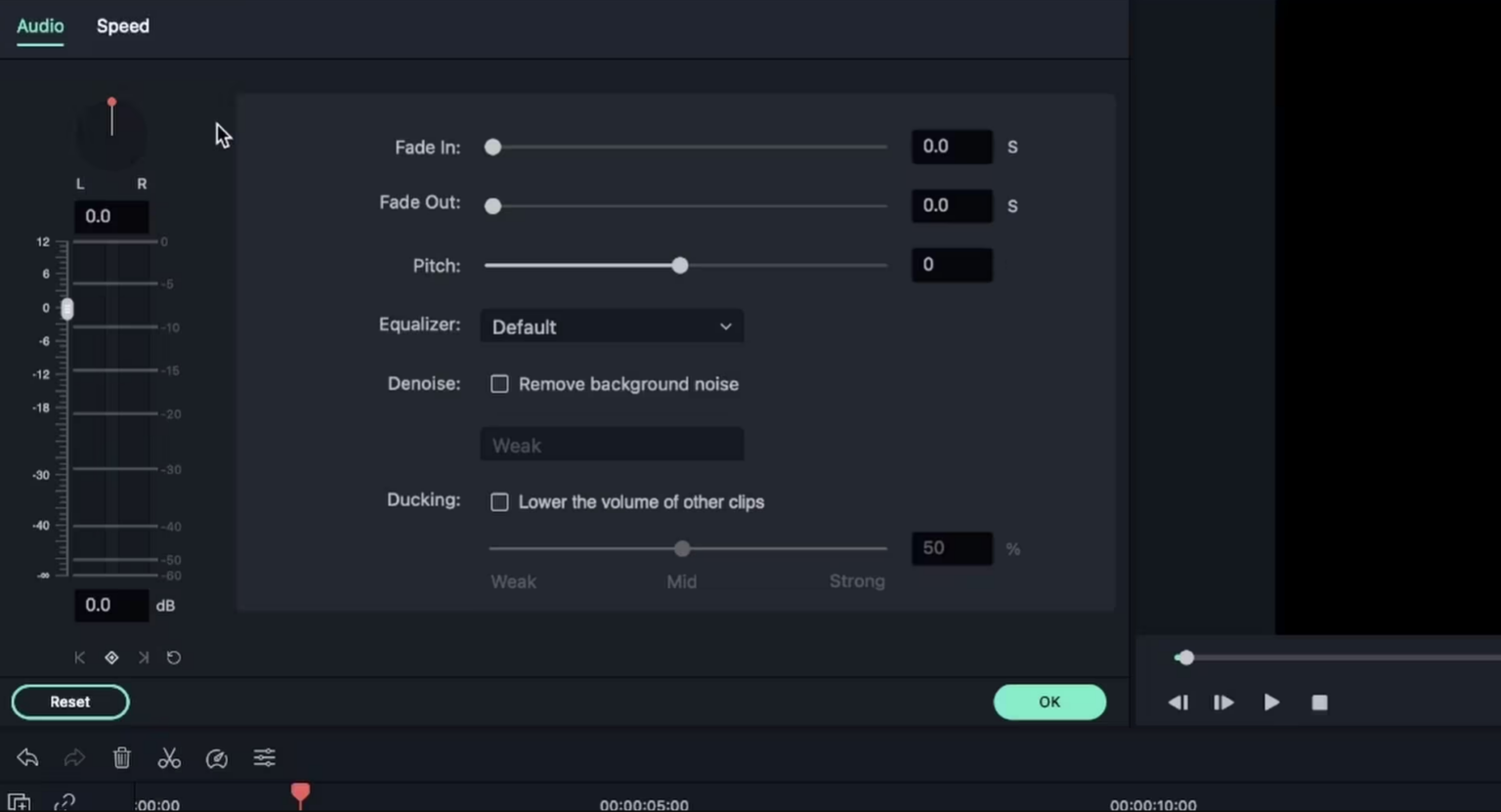Image resolution: width=1501 pixels, height=812 pixels.
Task: Enable Lower the volume of other clips
Action: (x=499, y=501)
